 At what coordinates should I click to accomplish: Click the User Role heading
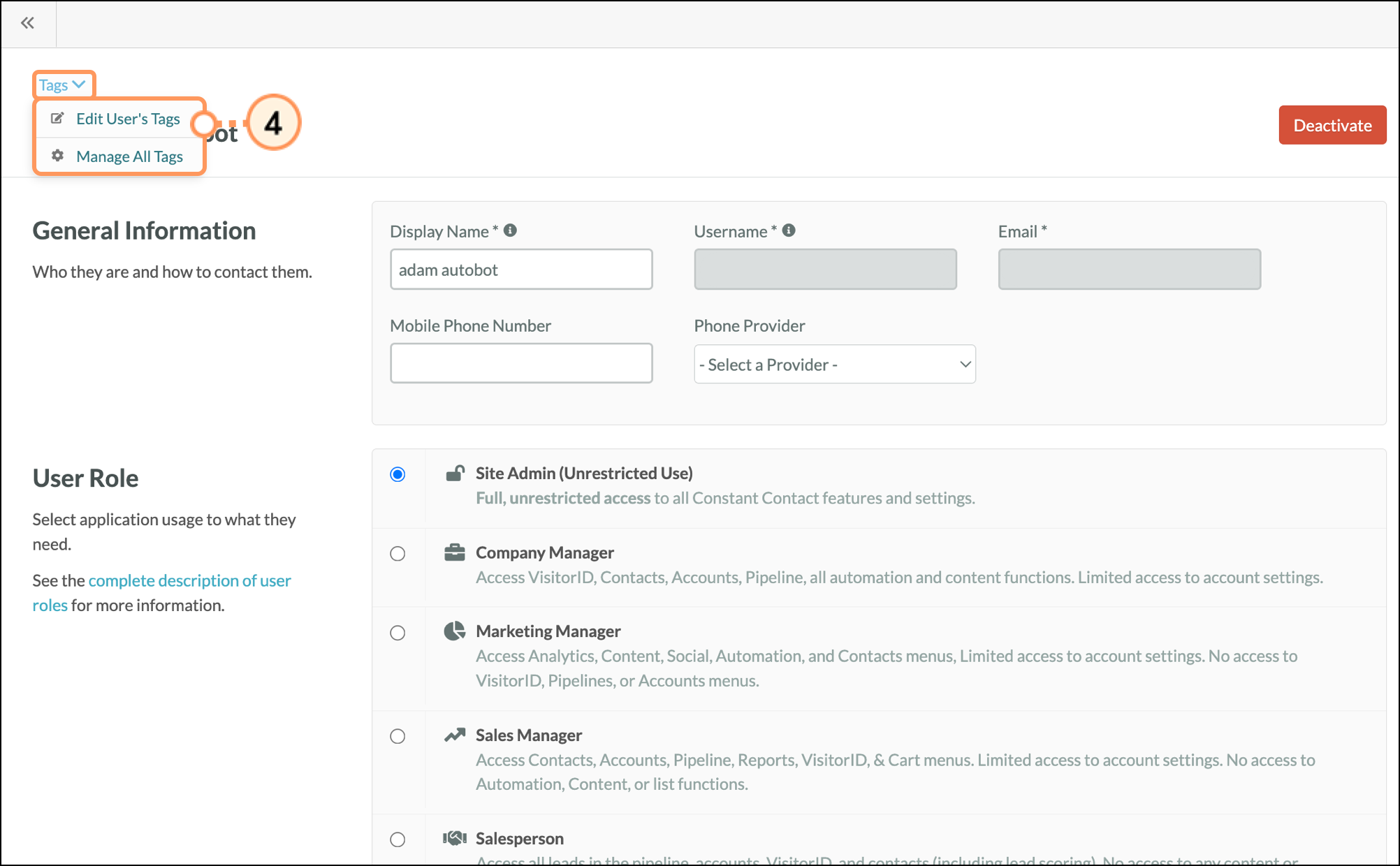click(x=85, y=478)
